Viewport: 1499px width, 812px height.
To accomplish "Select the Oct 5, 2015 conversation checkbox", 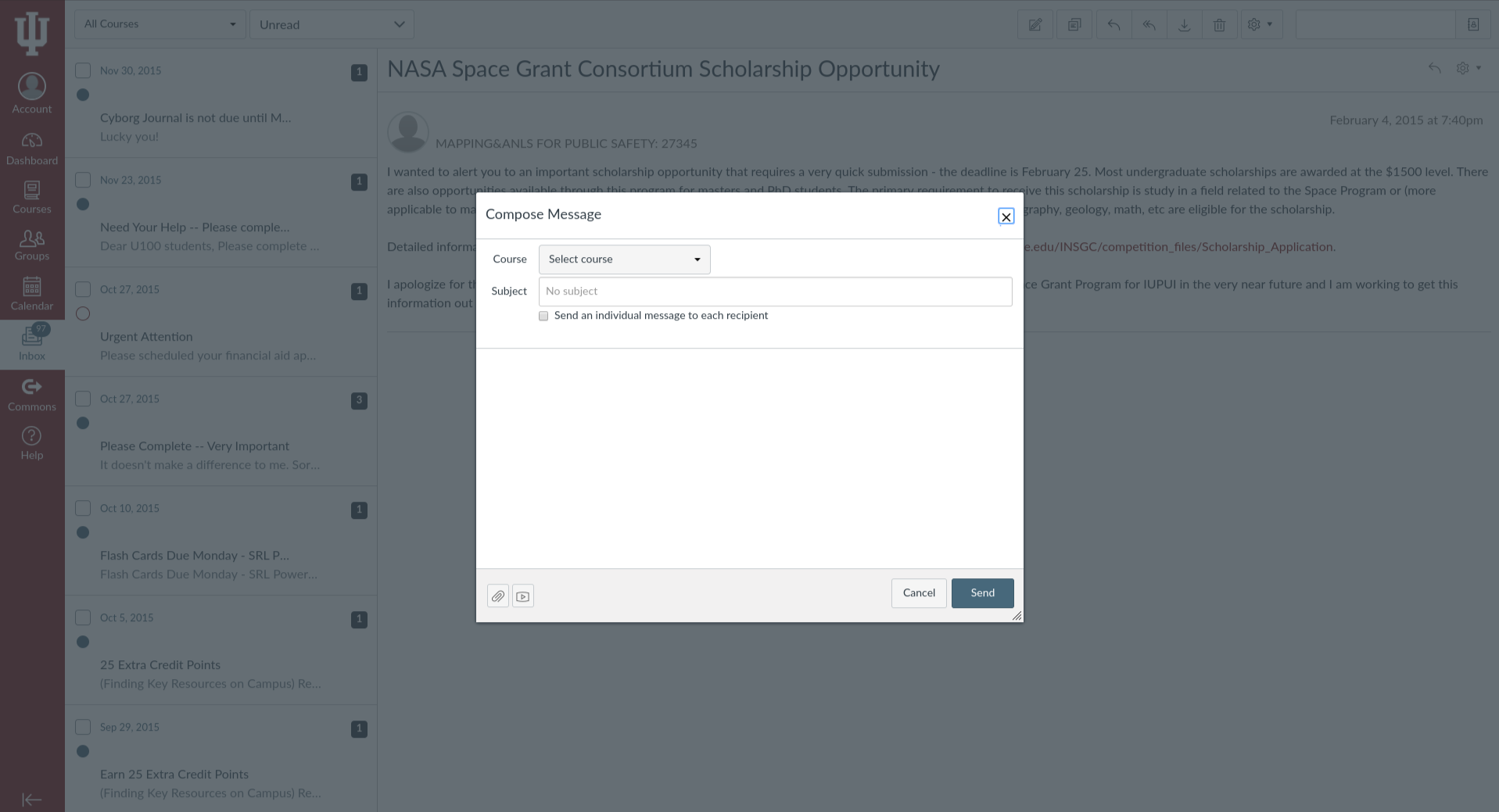I will 83,617.
